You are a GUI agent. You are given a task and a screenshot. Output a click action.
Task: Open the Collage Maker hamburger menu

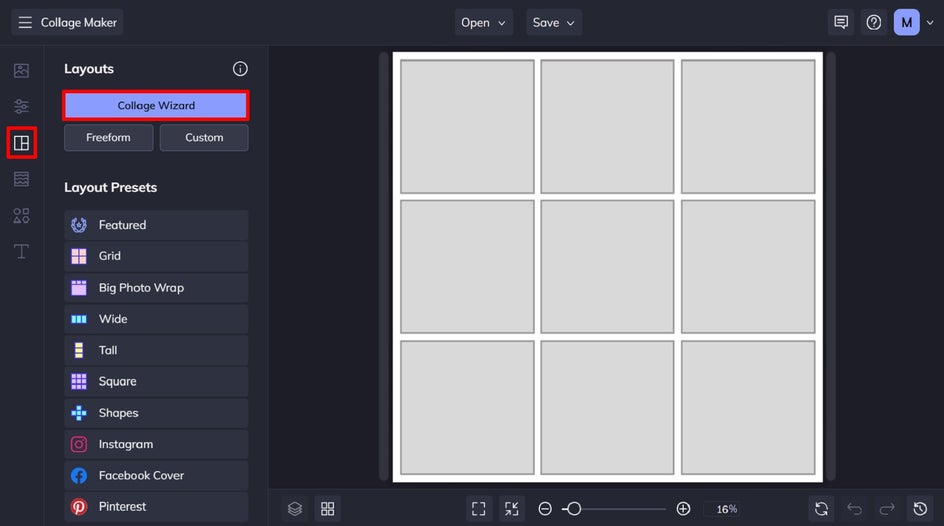click(25, 22)
